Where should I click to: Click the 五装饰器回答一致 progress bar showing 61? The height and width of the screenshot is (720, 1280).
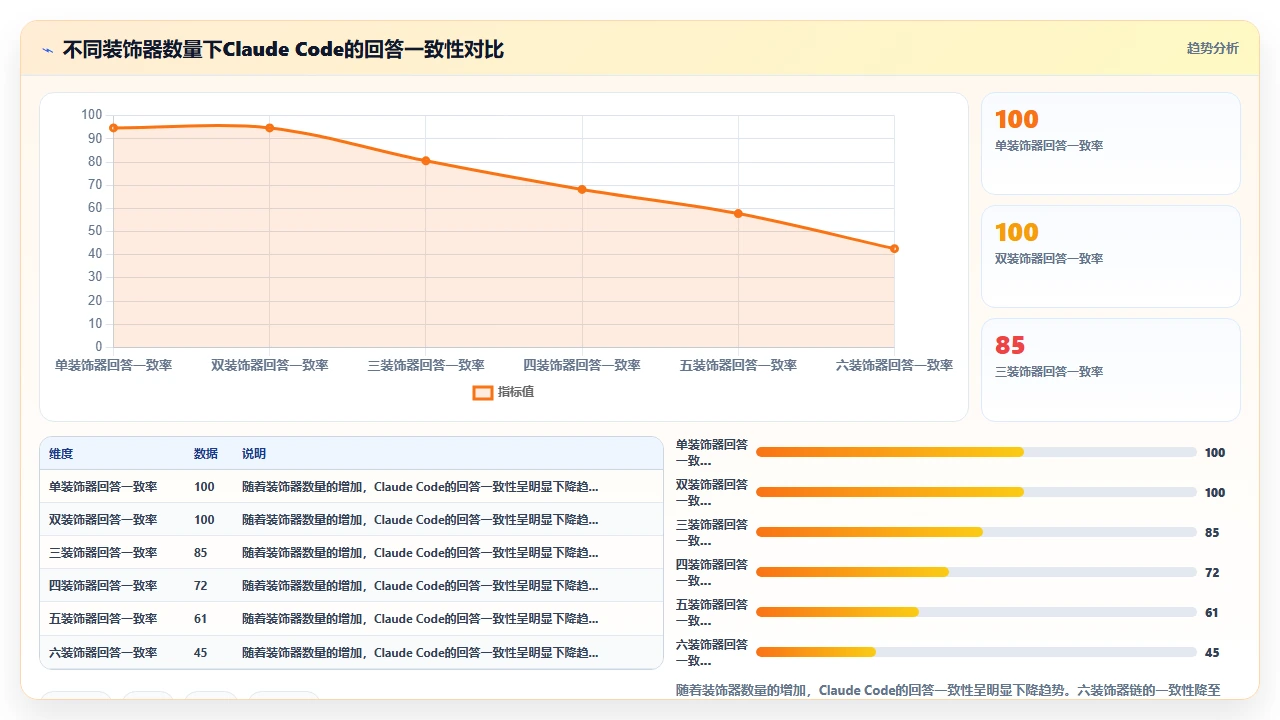click(x=976, y=612)
